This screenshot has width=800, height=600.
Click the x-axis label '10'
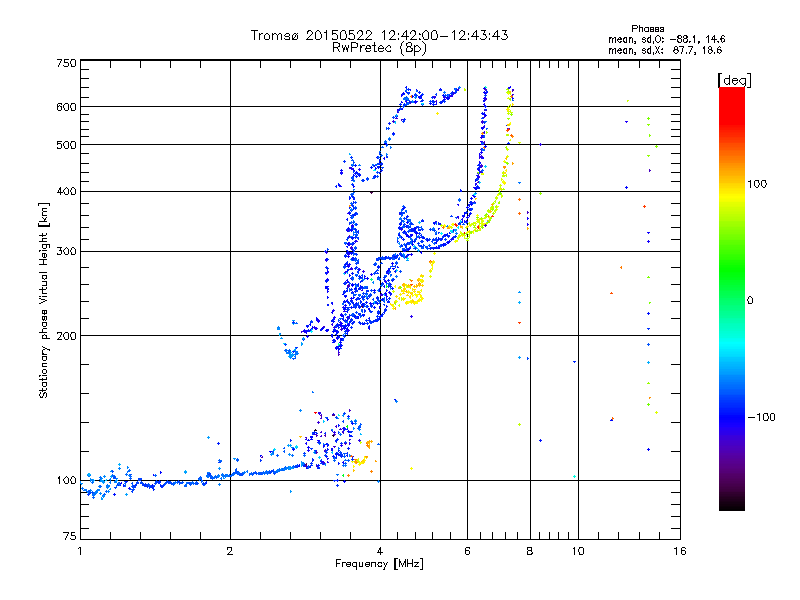(x=578, y=551)
